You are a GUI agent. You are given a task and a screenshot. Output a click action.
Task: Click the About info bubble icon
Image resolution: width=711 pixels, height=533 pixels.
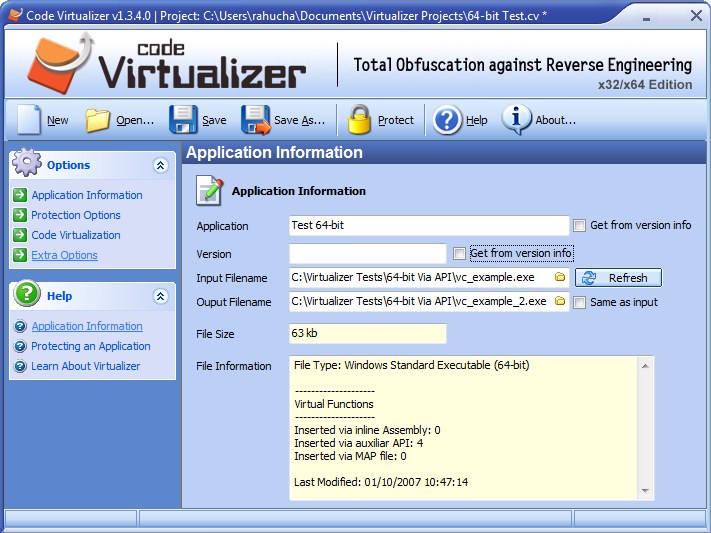pos(516,120)
